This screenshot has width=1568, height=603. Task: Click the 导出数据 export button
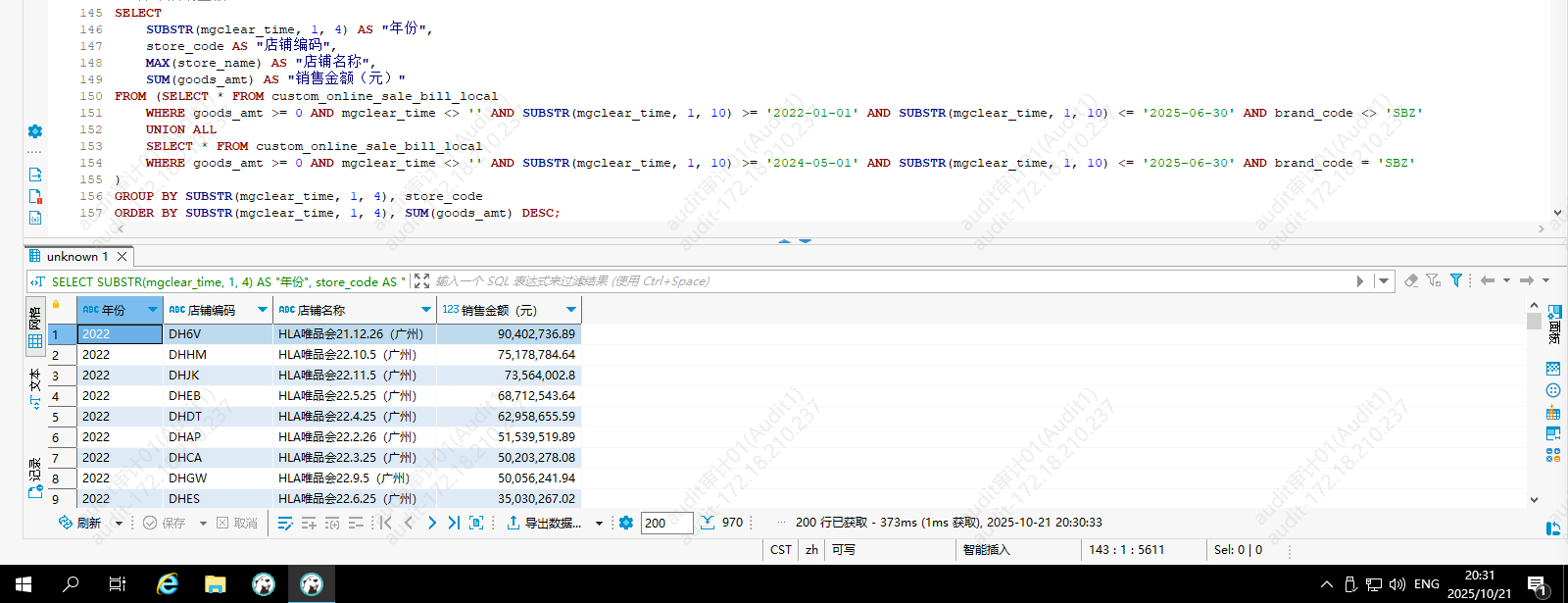[544, 523]
